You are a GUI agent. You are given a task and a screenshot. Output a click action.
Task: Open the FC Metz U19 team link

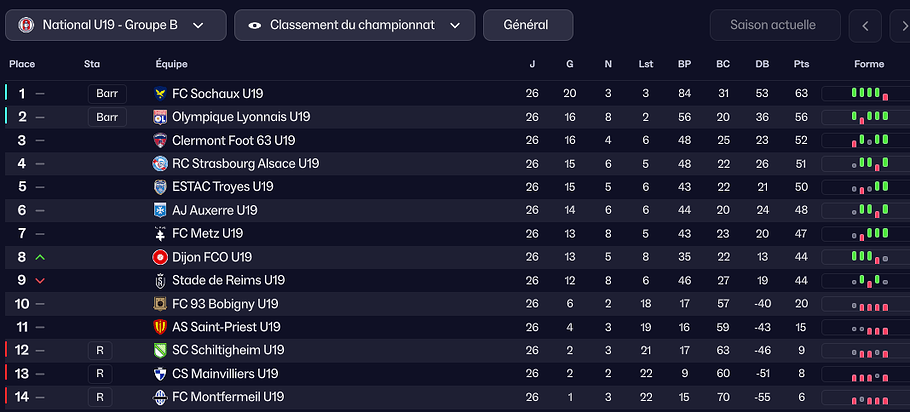click(207, 234)
